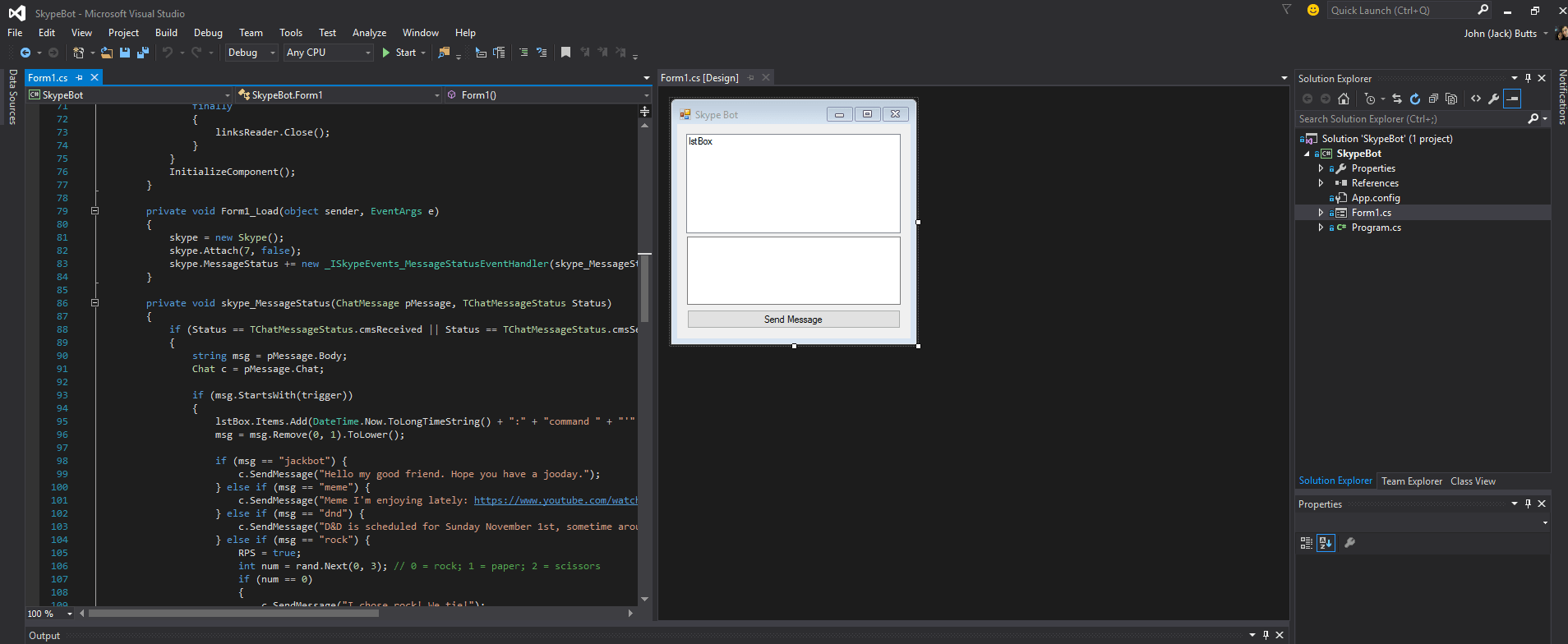Screen dimensions: 1568x644
Task: Open the File menu
Action: click(15, 33)
